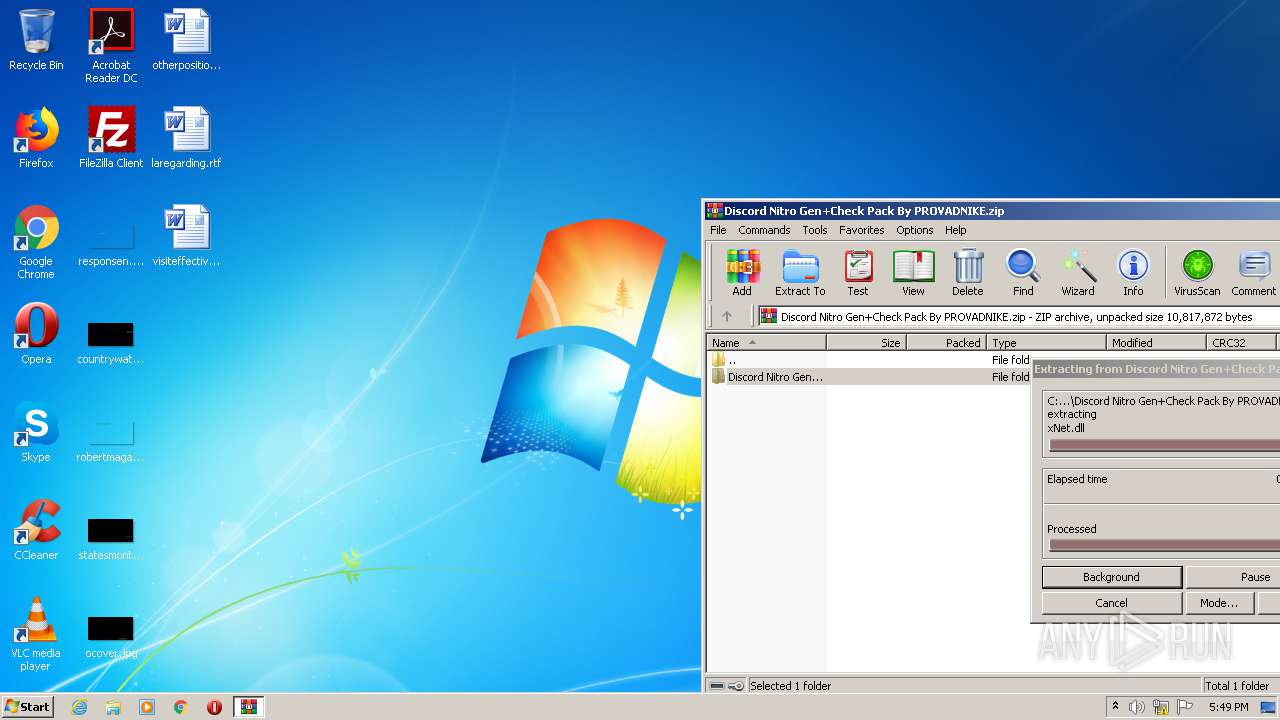Click the Delete trash icon in WinRAR

[x=967, y=273]
